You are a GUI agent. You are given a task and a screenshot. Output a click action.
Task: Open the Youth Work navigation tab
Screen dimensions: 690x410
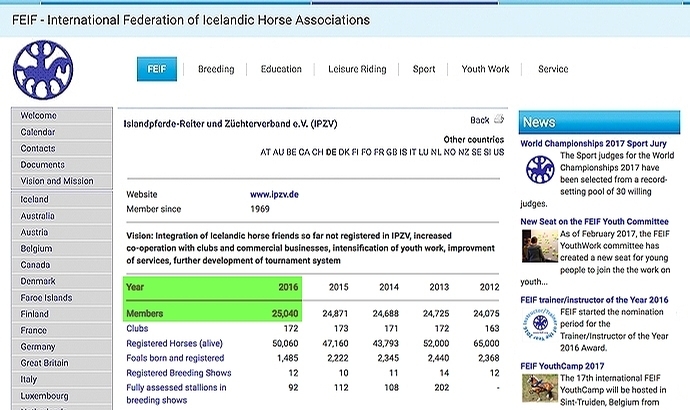(x=485, y=69)
